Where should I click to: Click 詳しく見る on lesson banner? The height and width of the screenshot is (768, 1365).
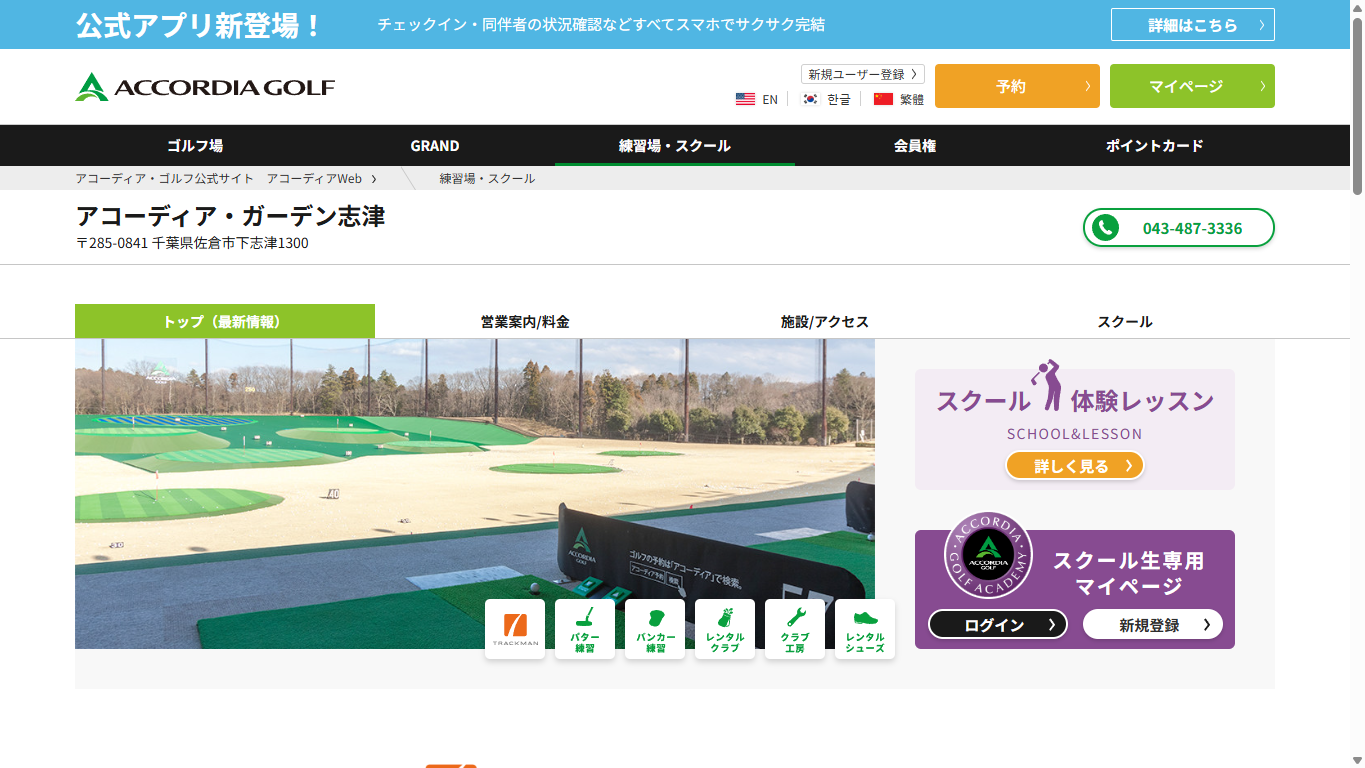point(1075,466)
